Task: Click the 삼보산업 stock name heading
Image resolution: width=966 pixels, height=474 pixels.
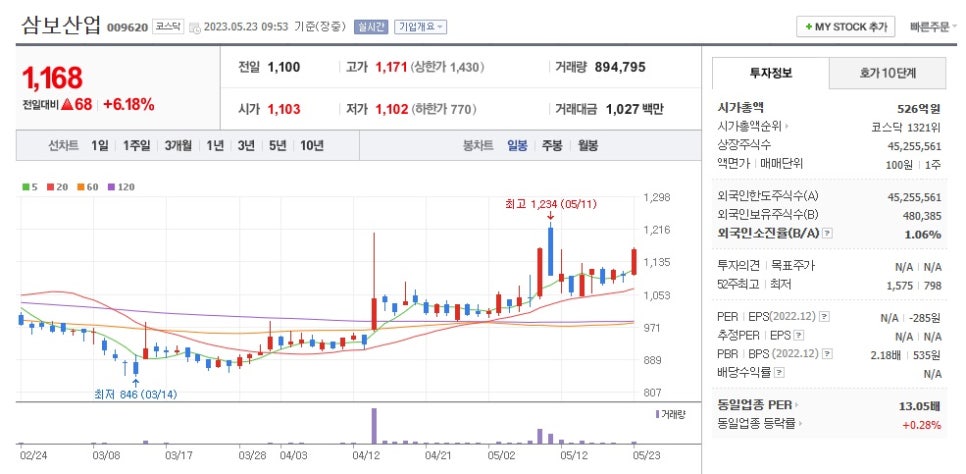Action: coord(61,25)
